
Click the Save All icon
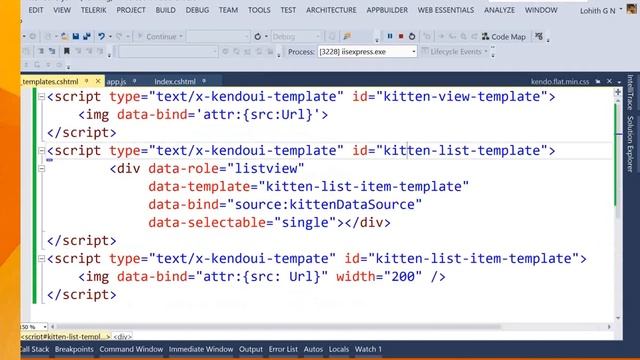pyautogui.click(x=87, y=36)
